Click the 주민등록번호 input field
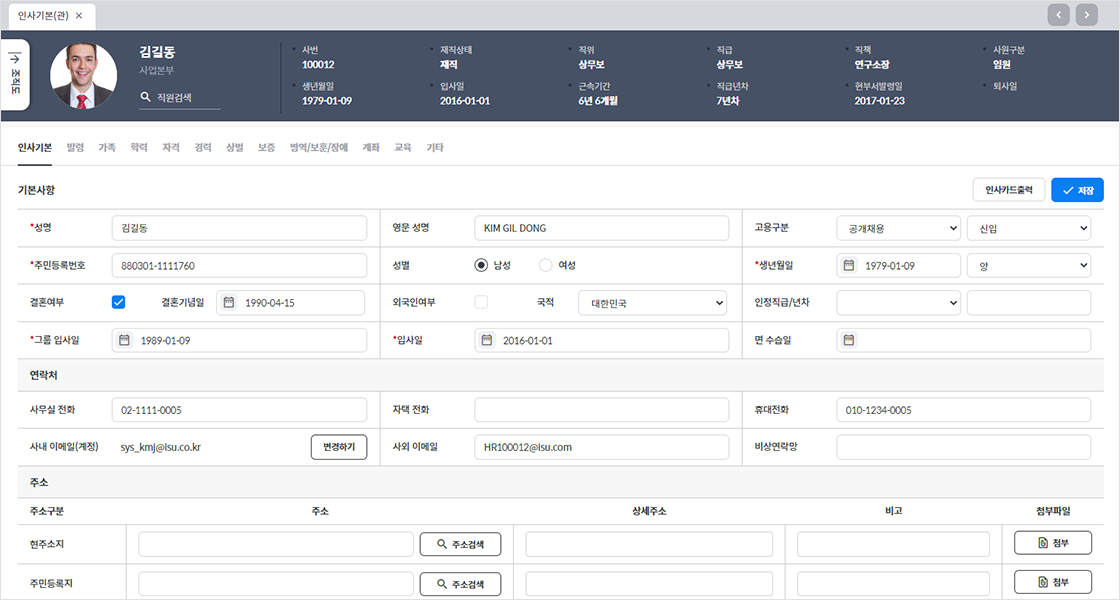Screen dimensions: 1120x600 click(x=239, y=265)
